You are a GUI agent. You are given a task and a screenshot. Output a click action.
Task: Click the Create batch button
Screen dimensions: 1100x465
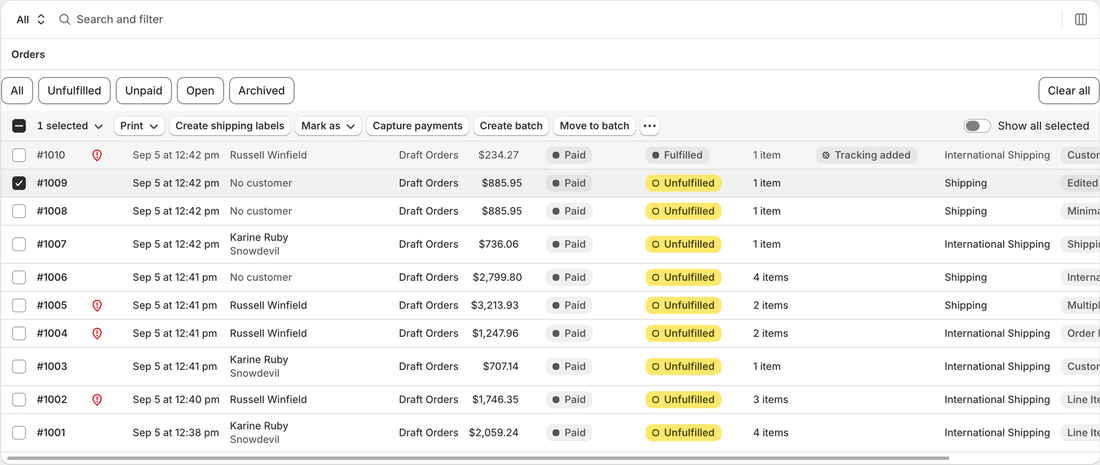pos(511,126)
